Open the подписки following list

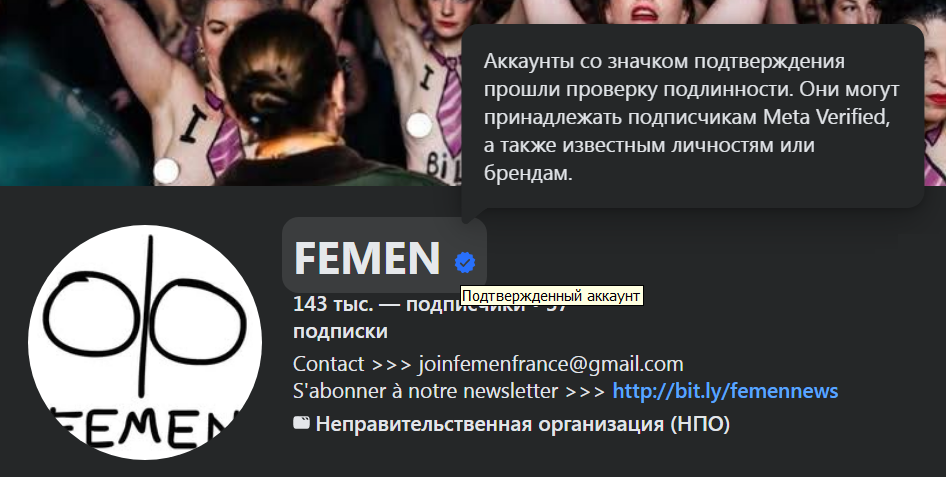pos(340,331)
